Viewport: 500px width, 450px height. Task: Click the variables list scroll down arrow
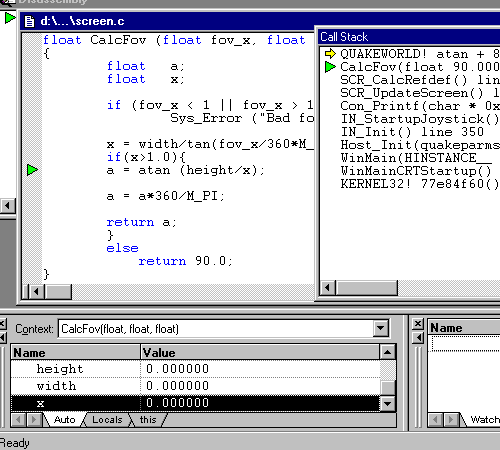click(x=388, y=404)
